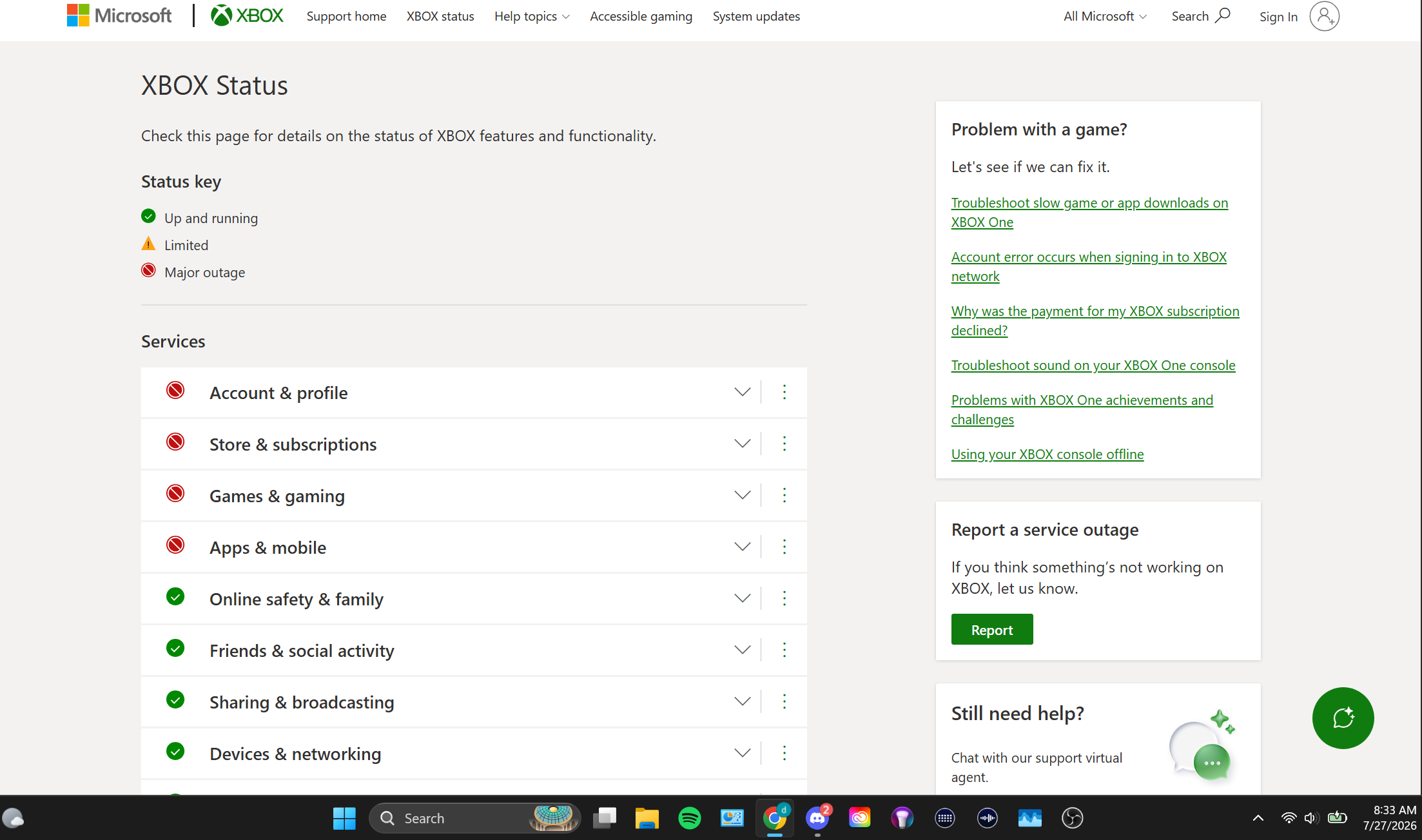Open the audio waveform app on taskbar

pyautogui.click(x=988, y=819)
